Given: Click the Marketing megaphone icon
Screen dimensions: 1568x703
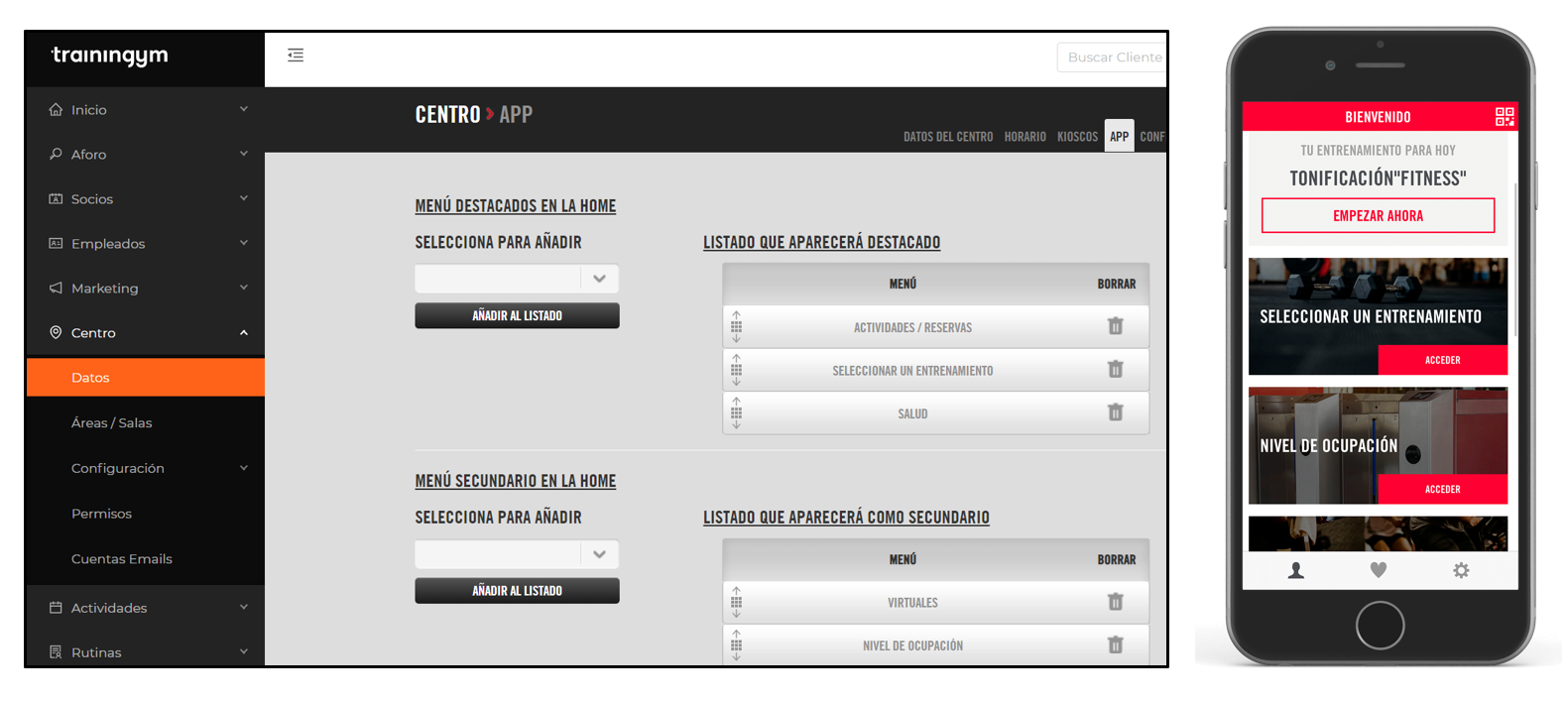Looking at the screenshot, I should tap(56, 288).
